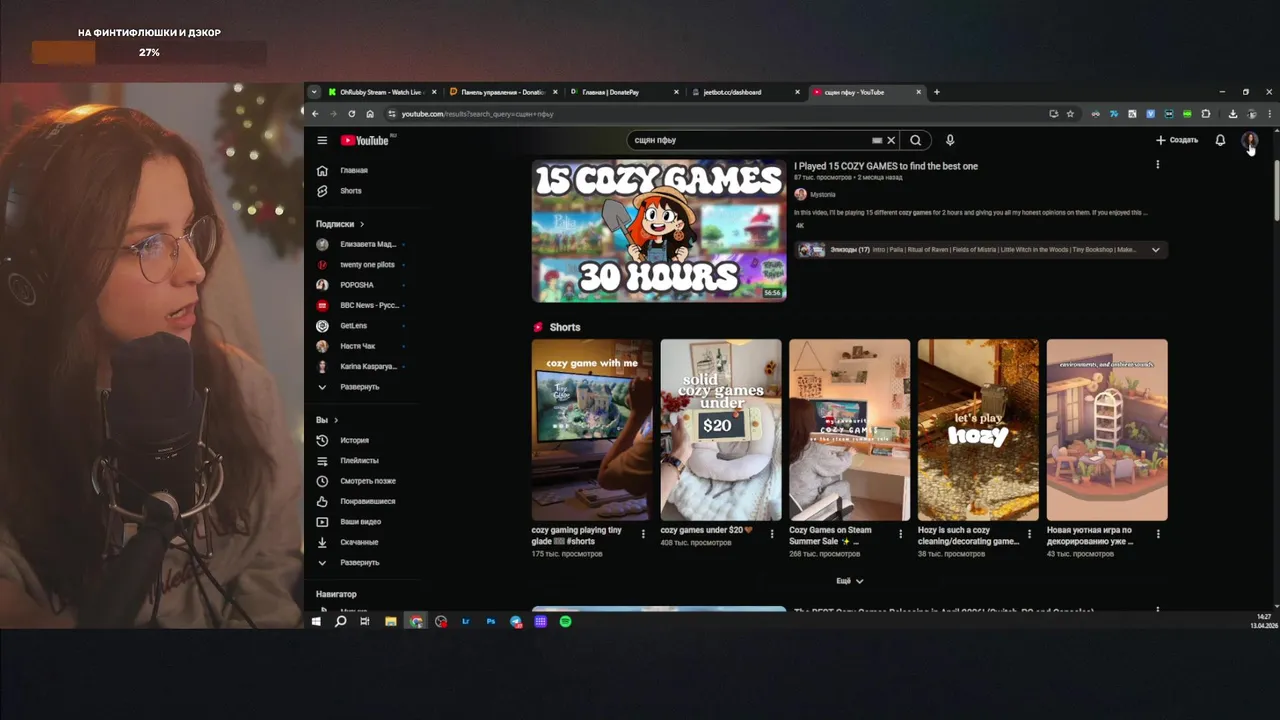Screen dimensions: 1280x720
Task: Open POPOSHA subscription
Action: [361, 285]
